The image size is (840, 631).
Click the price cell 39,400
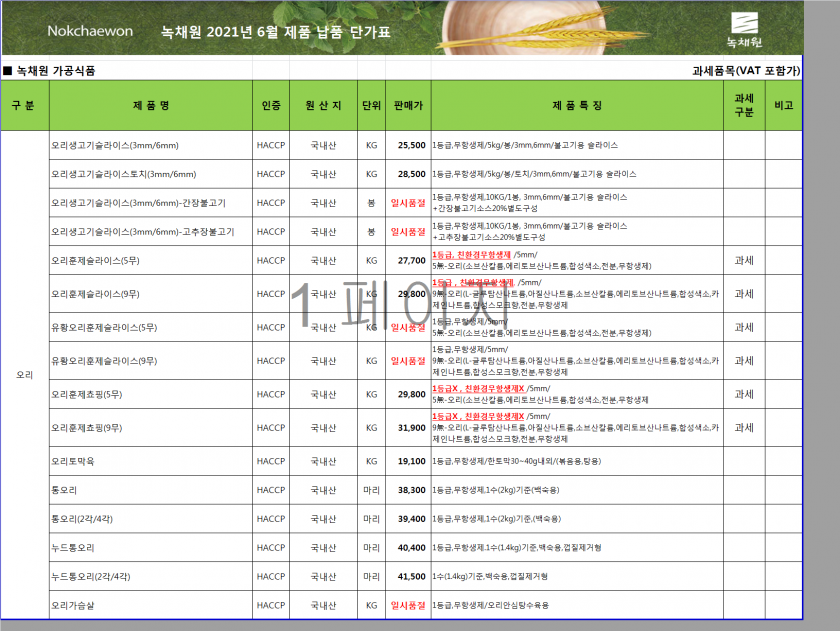(408, 519)
